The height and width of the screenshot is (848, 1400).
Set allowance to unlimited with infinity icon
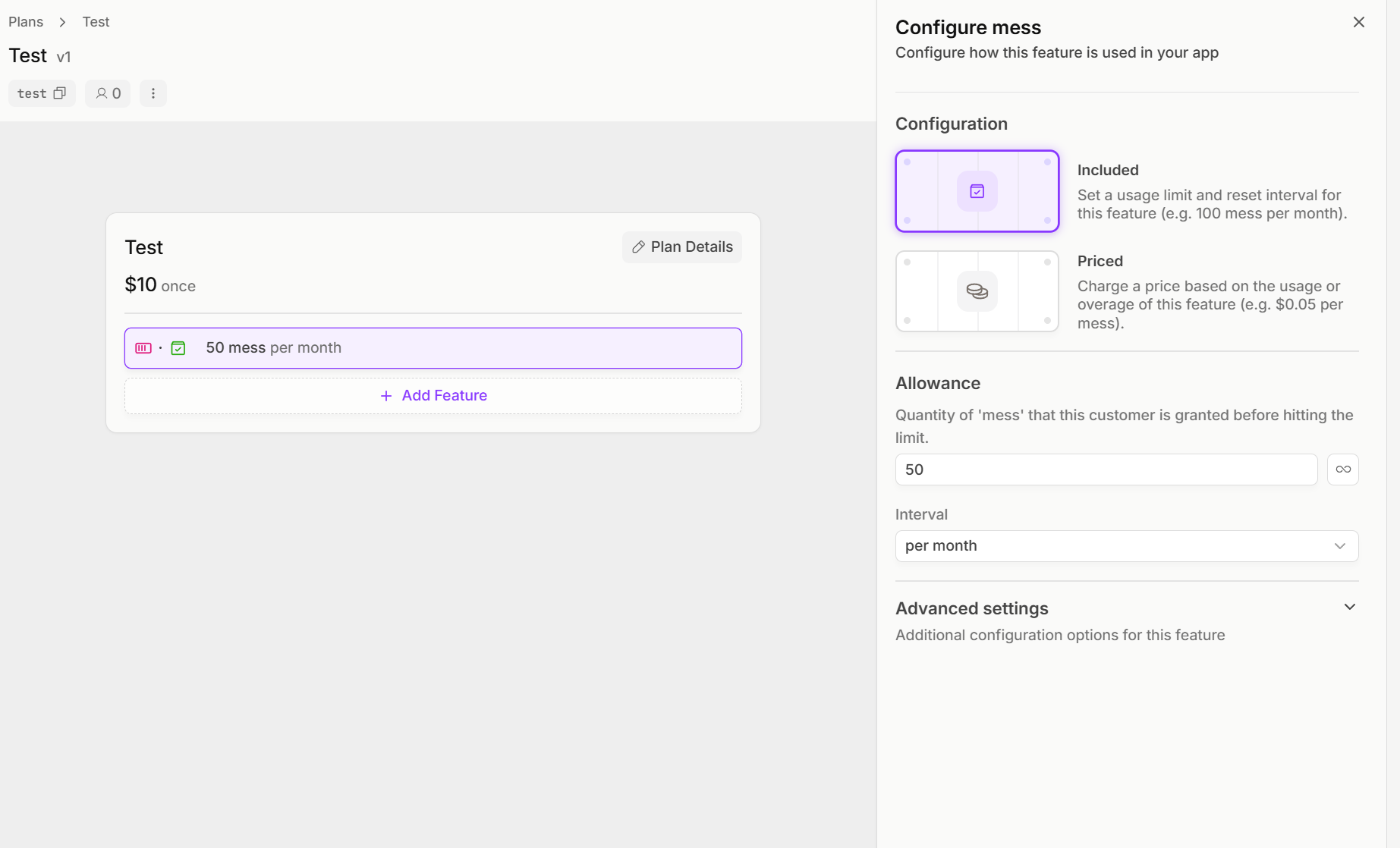tap(1342, 470)
